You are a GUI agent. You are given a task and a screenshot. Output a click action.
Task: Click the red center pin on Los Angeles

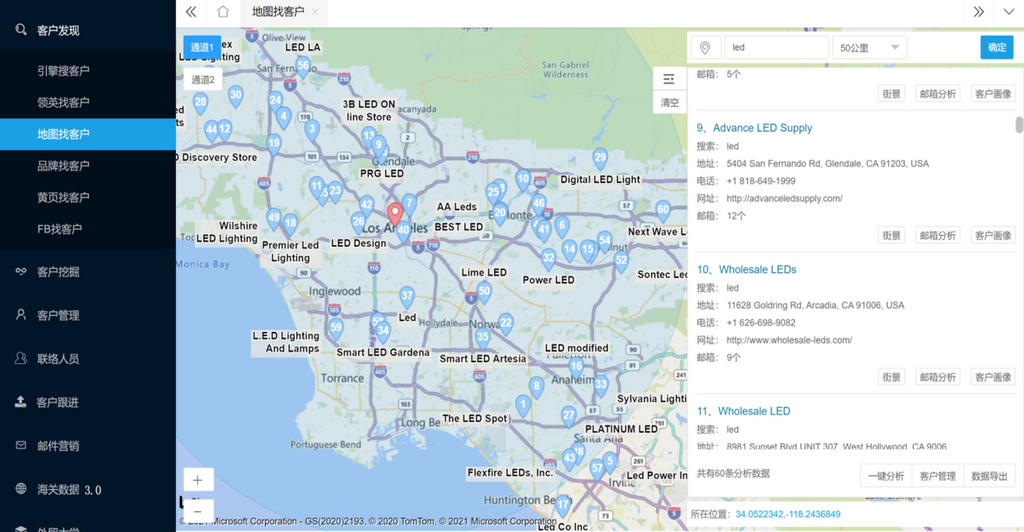[395, 213]
